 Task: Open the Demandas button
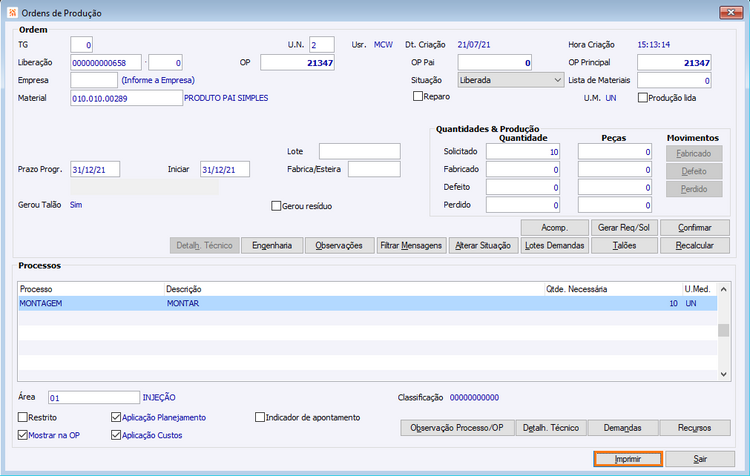(622, 428)
